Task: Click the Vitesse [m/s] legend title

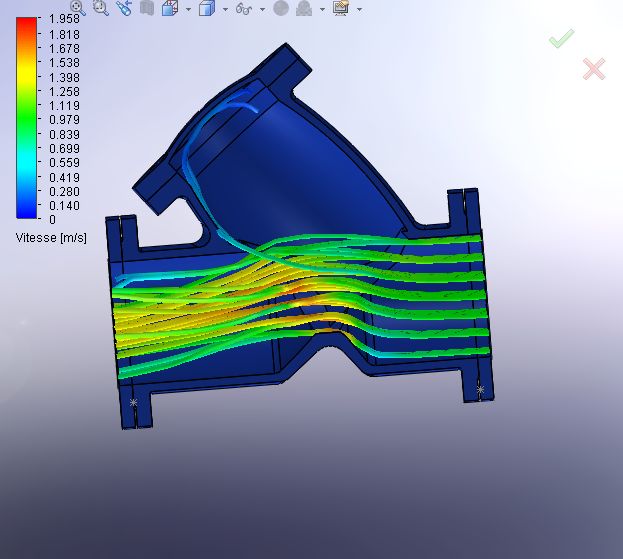Action: (x=51, y=238)
